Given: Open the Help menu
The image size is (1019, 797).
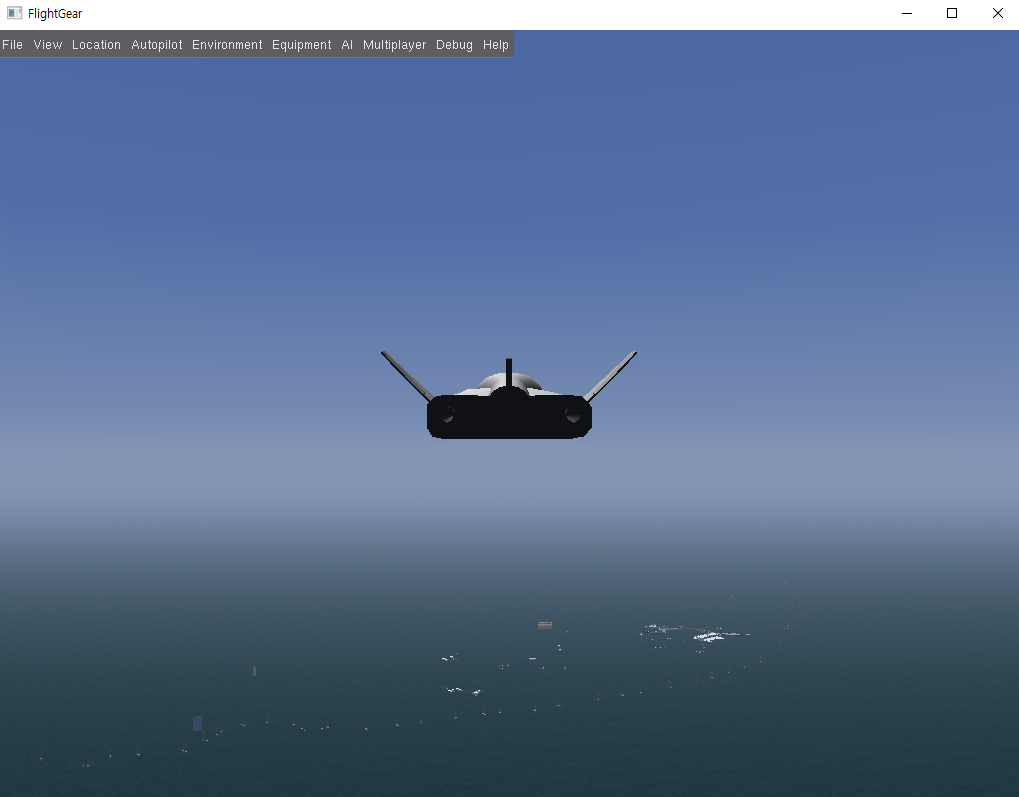Looking at the screenshot, I should pos(495,45).
